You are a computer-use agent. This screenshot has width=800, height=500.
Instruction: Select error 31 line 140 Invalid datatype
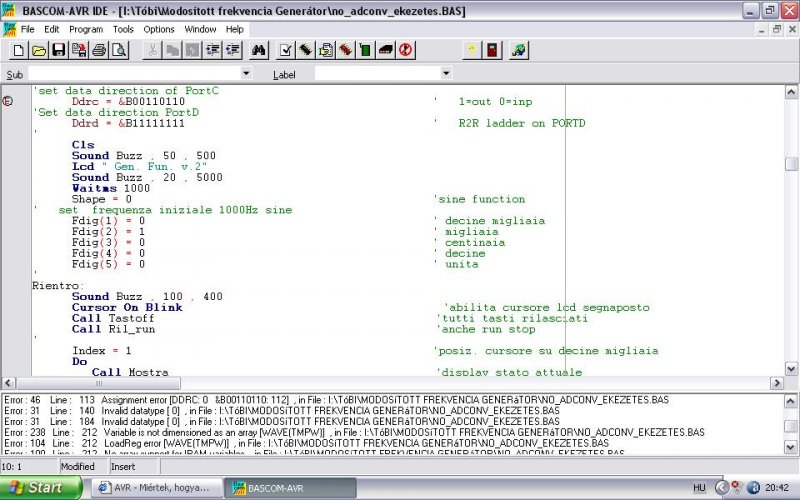(x=282, y=411)
